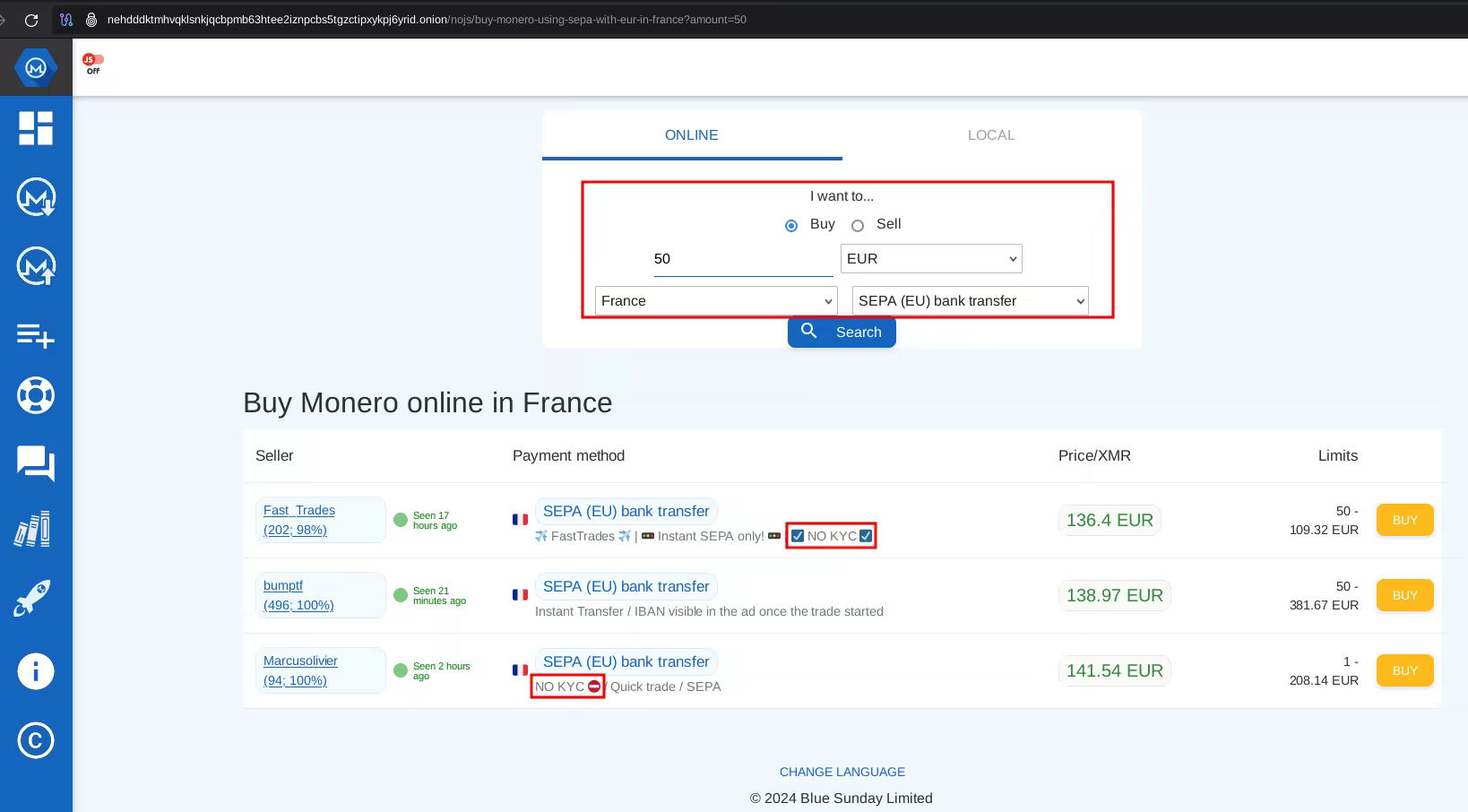1468x812 pixels.
Task: Open the SEPA (EU) bank transfer dropdown
Action: tap(971, 300)
